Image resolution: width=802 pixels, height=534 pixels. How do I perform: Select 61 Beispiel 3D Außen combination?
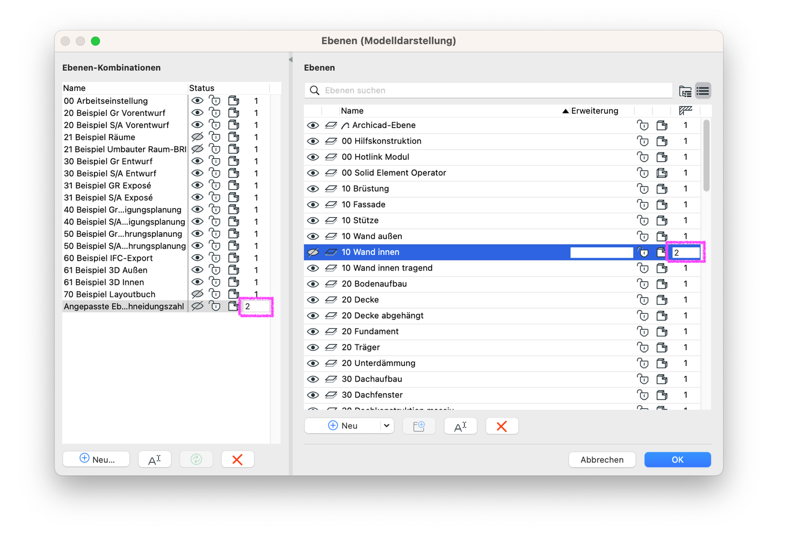pyautogui.click(x=105, y=270)
